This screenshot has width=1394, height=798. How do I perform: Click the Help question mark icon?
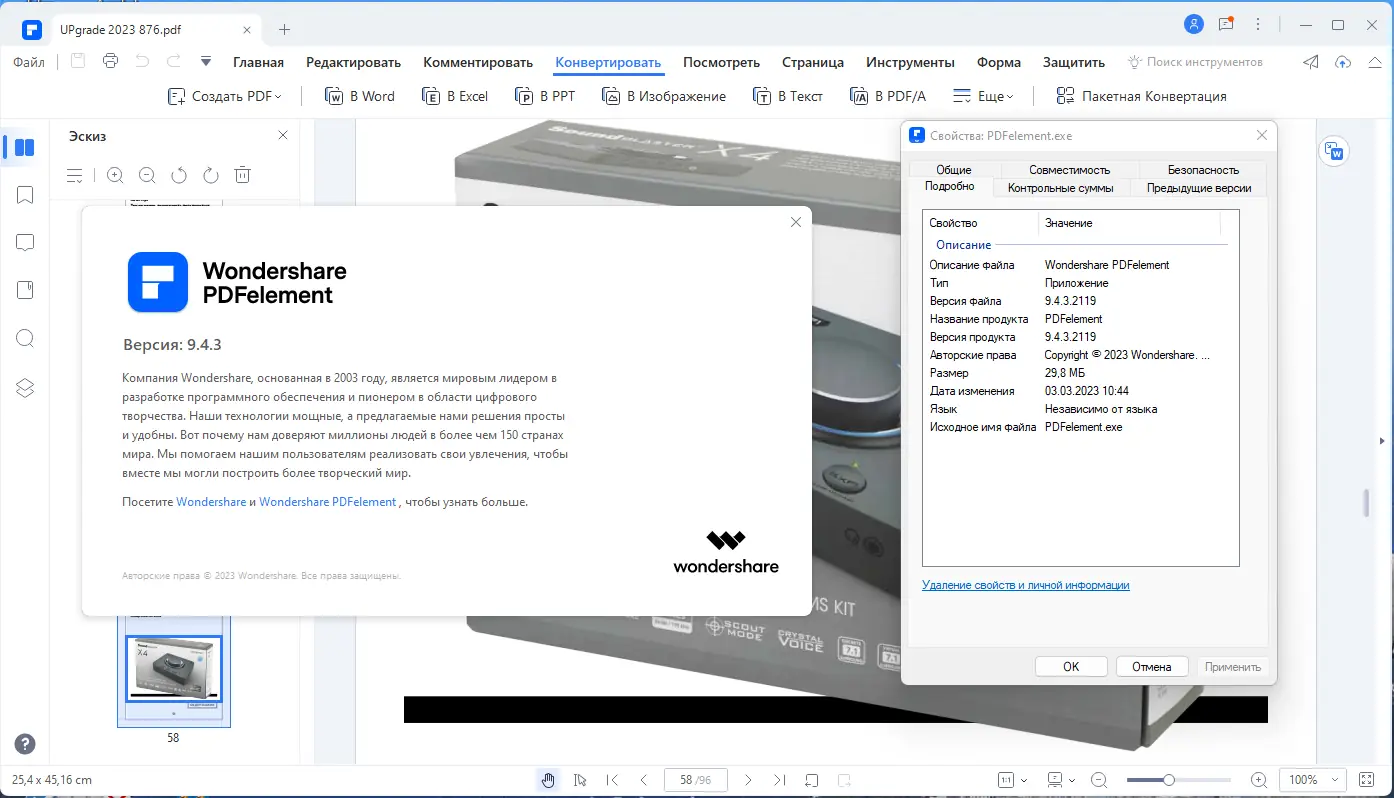(25, 744)
